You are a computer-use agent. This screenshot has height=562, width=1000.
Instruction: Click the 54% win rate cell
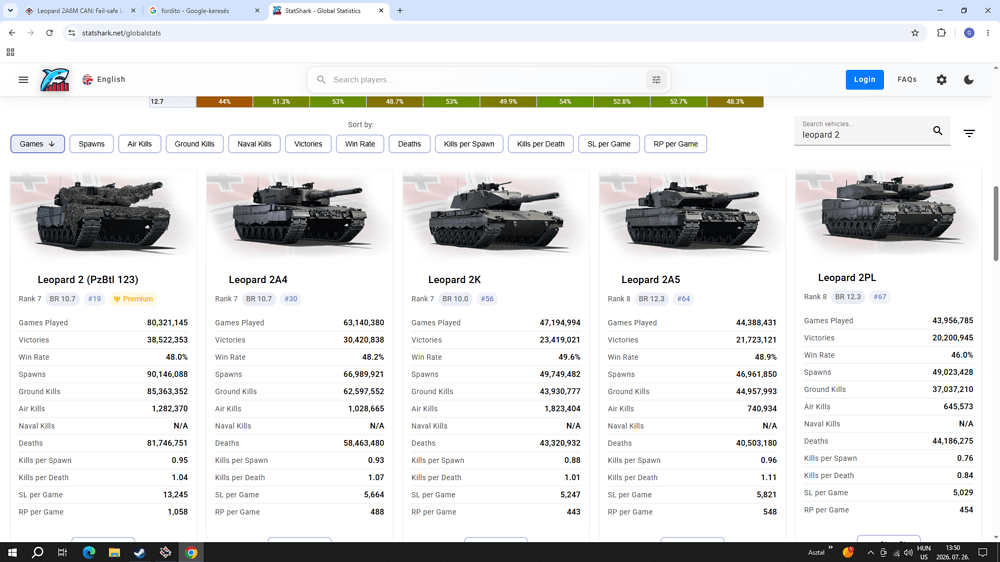pos(564,101)
